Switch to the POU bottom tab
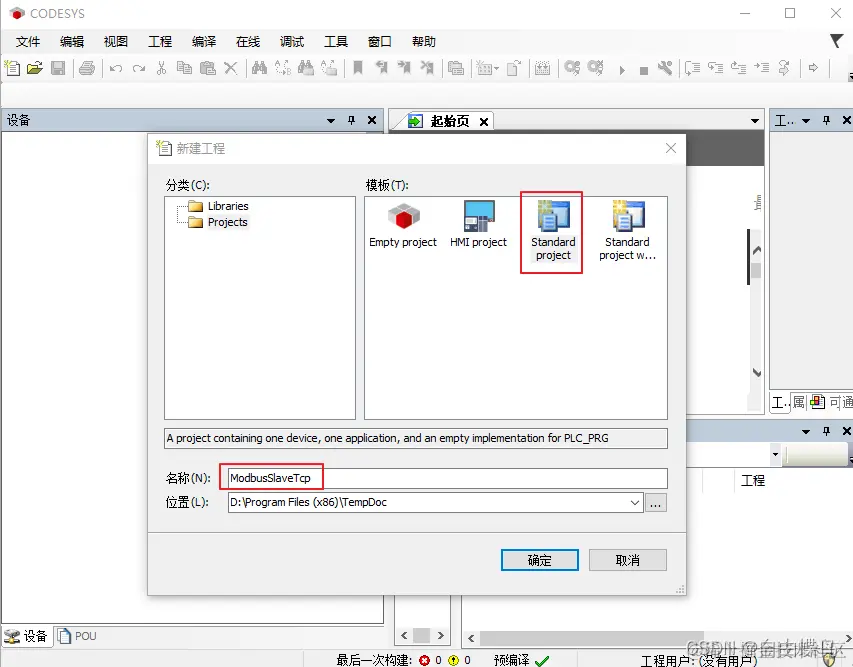Viewport: 853px width, 667px height. coord(77,636)
